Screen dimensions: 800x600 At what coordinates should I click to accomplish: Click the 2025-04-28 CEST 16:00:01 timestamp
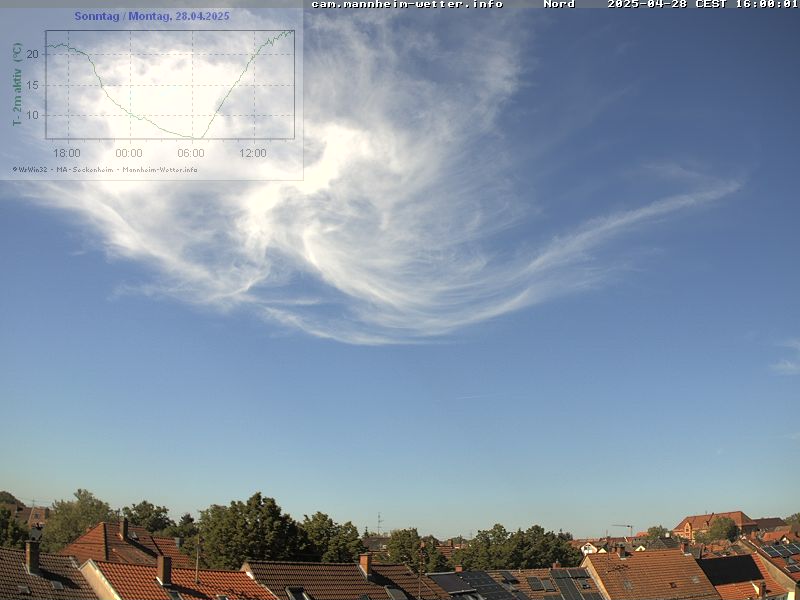tap(702, 4)
